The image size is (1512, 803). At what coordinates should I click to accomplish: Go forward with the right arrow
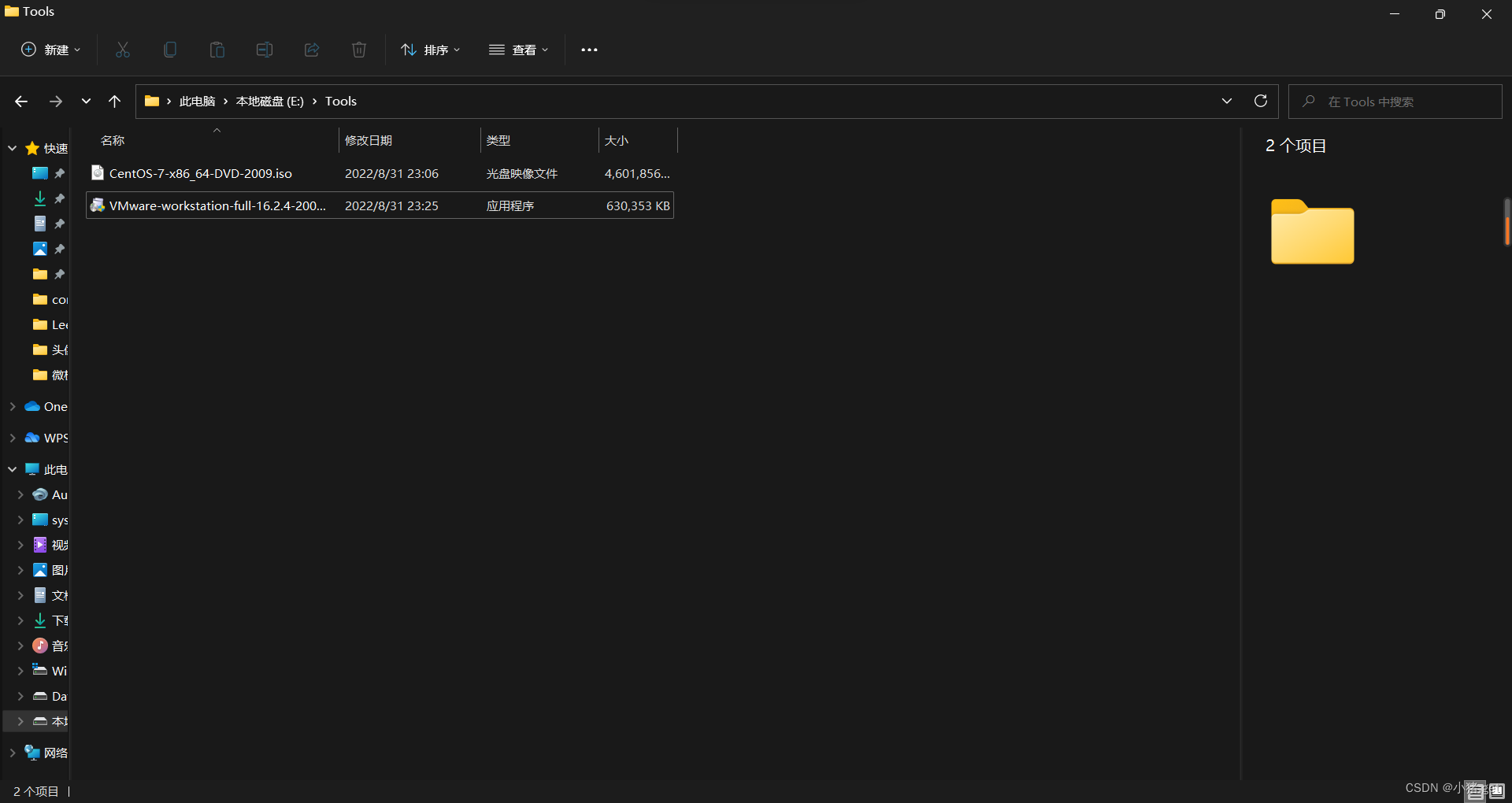(x=56, y=102)
